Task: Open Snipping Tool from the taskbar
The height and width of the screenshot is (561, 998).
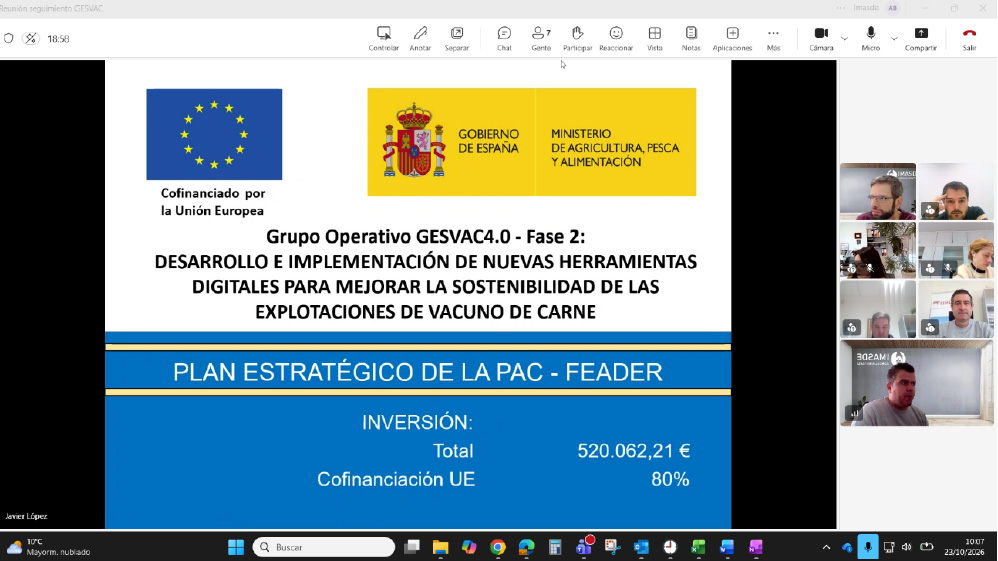Action: coord(612,547)
